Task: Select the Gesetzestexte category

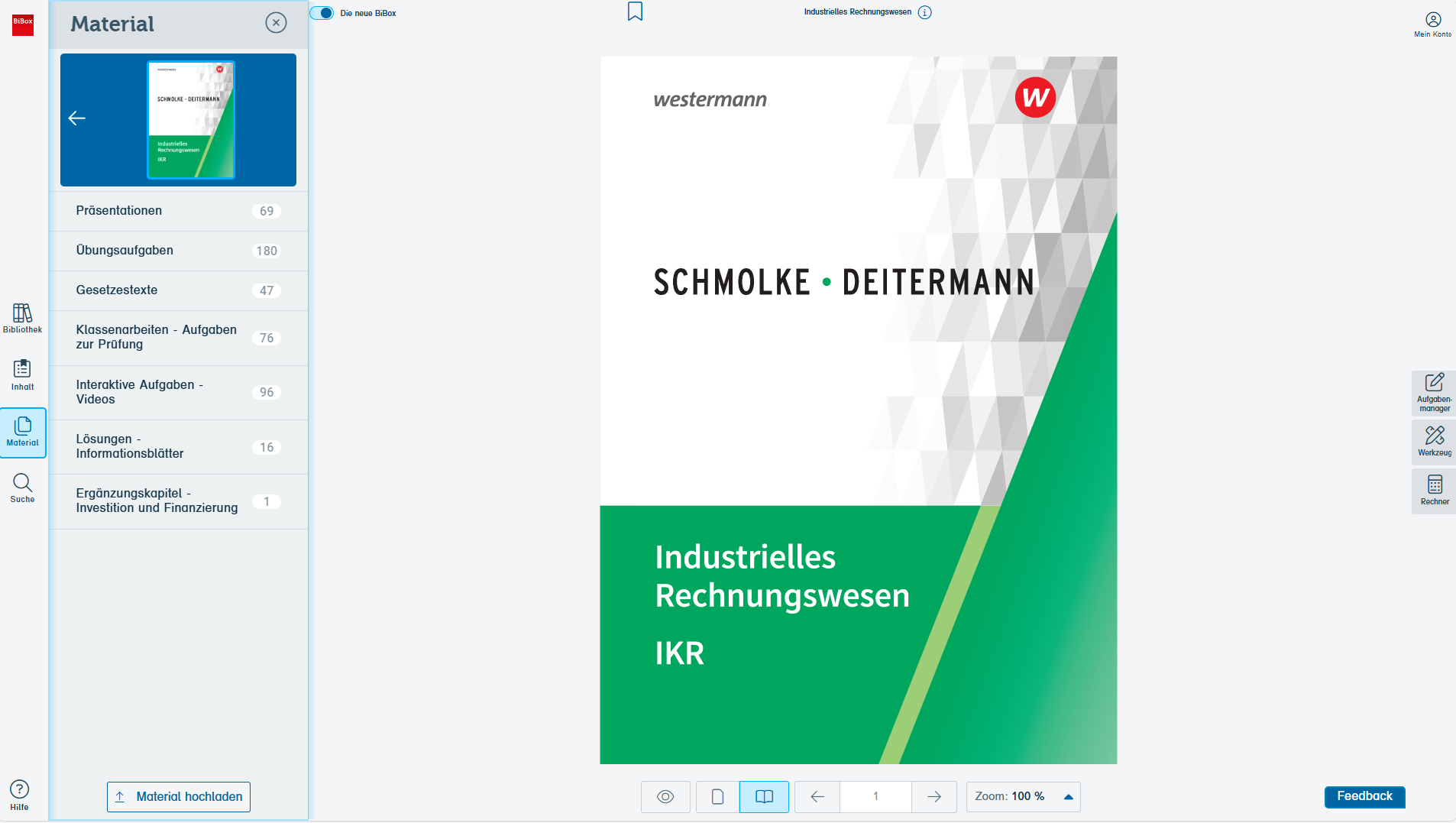Action: 178,290
